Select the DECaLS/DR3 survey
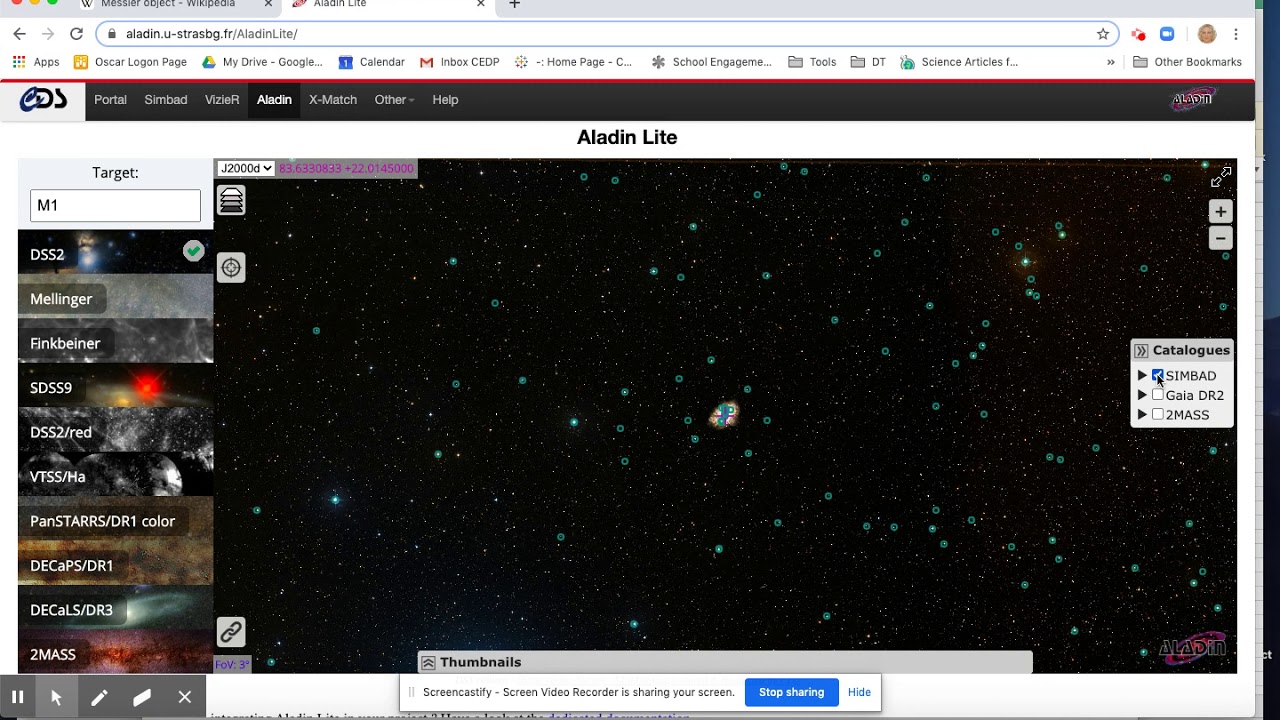This screenshot has width=1280, height=720. (115, 610)
